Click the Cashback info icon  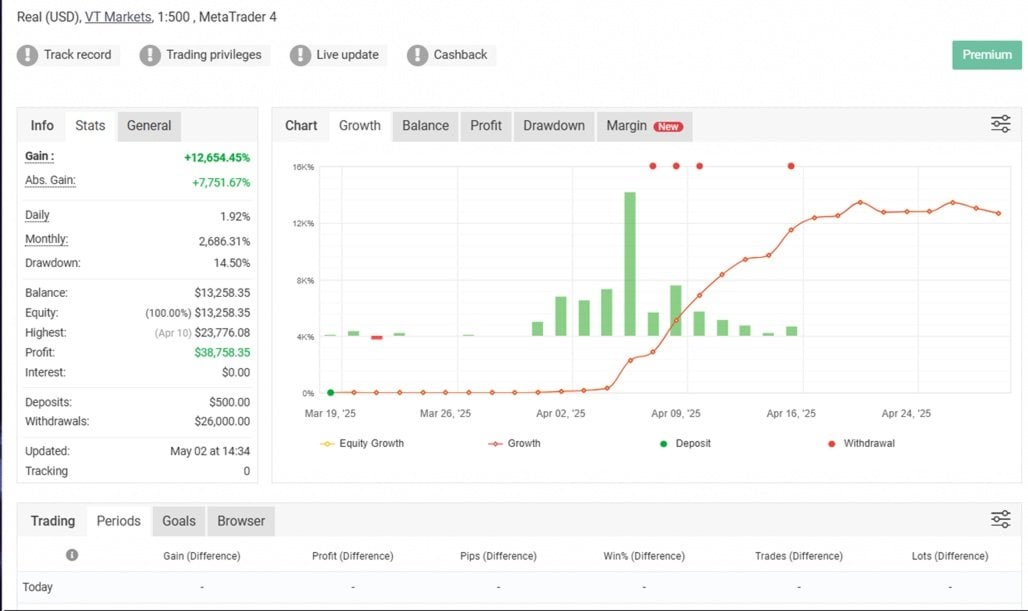(418, 55)
